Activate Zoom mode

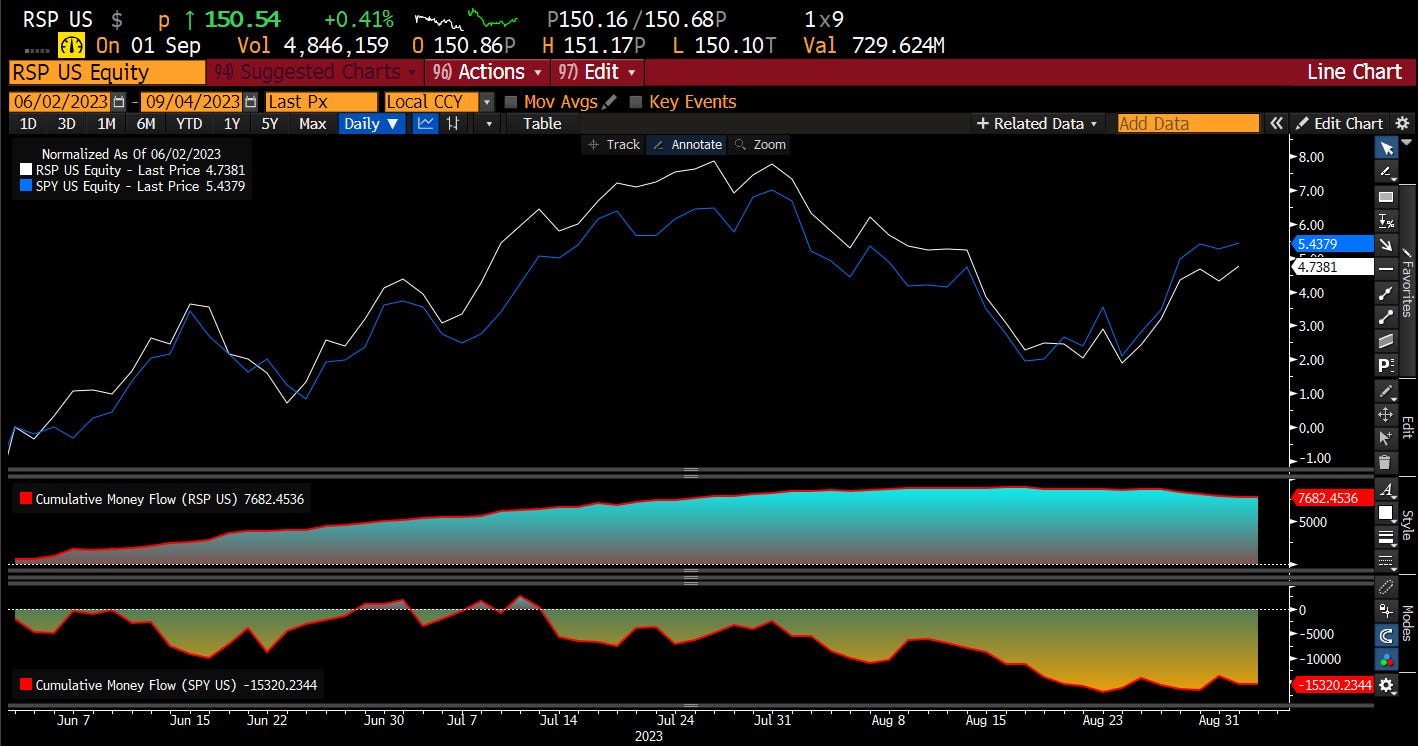pyautogui.click(x=760, y=145)
